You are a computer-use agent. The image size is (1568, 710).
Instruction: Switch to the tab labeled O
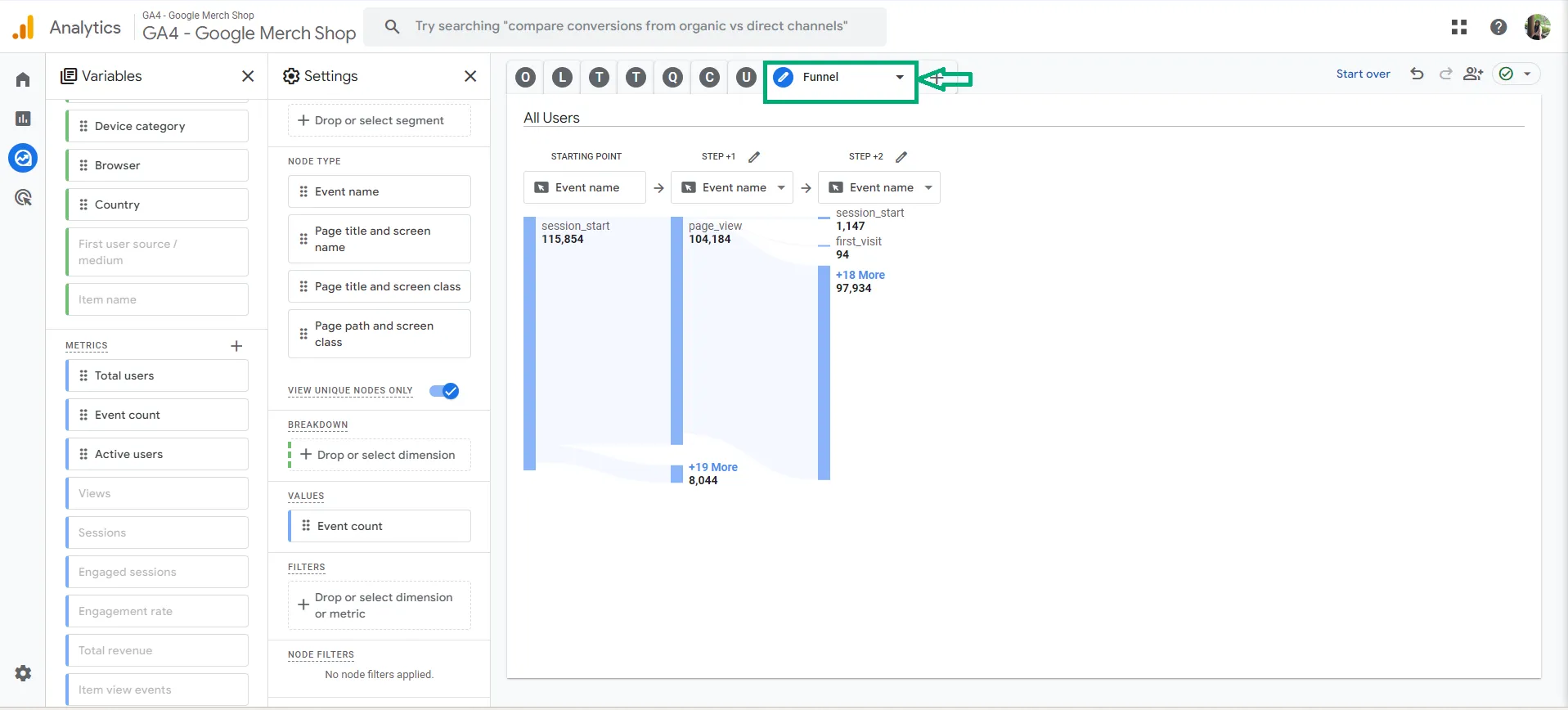(x=526, y=77)
